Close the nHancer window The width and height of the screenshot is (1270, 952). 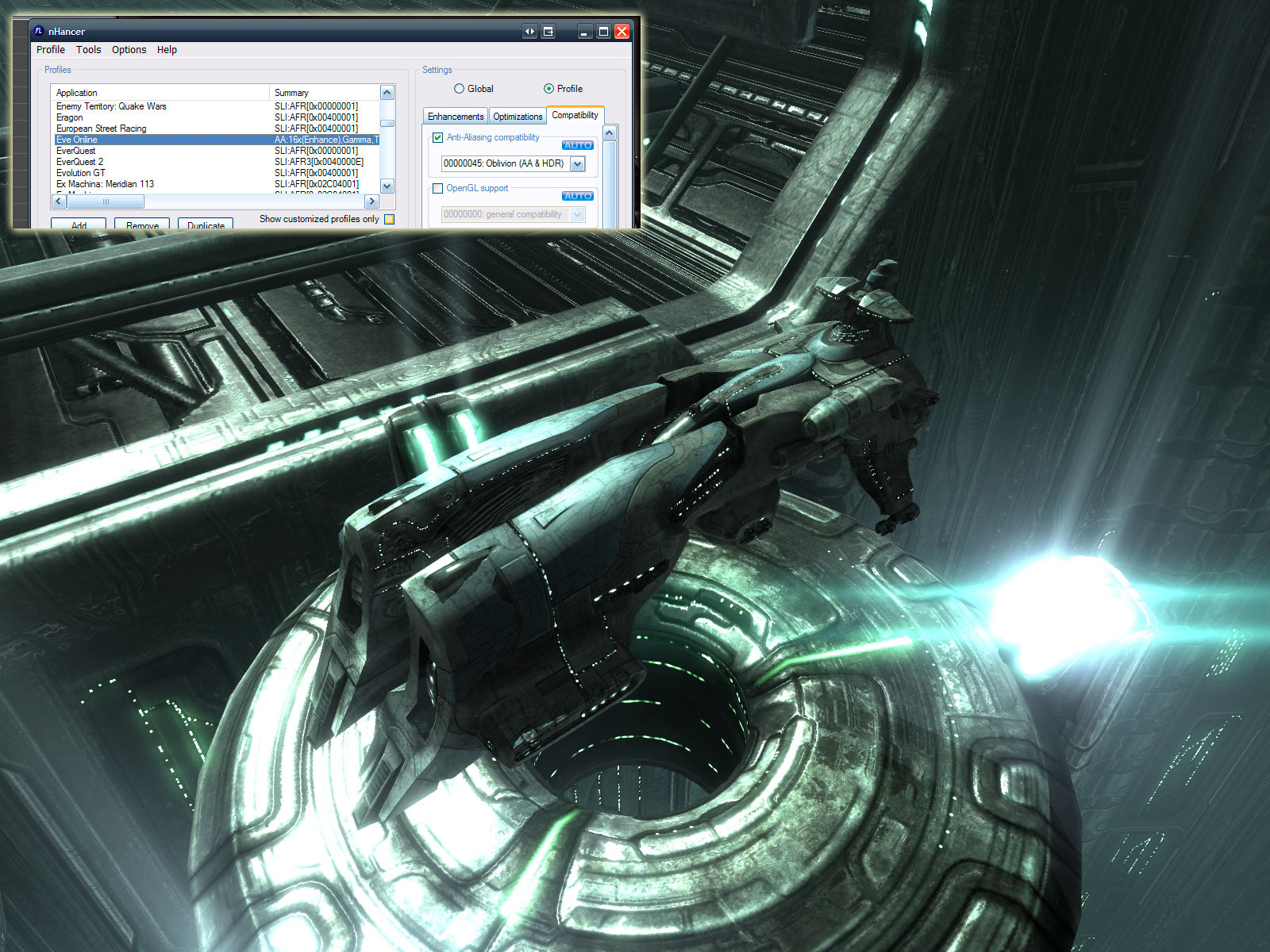coord(622,32)
